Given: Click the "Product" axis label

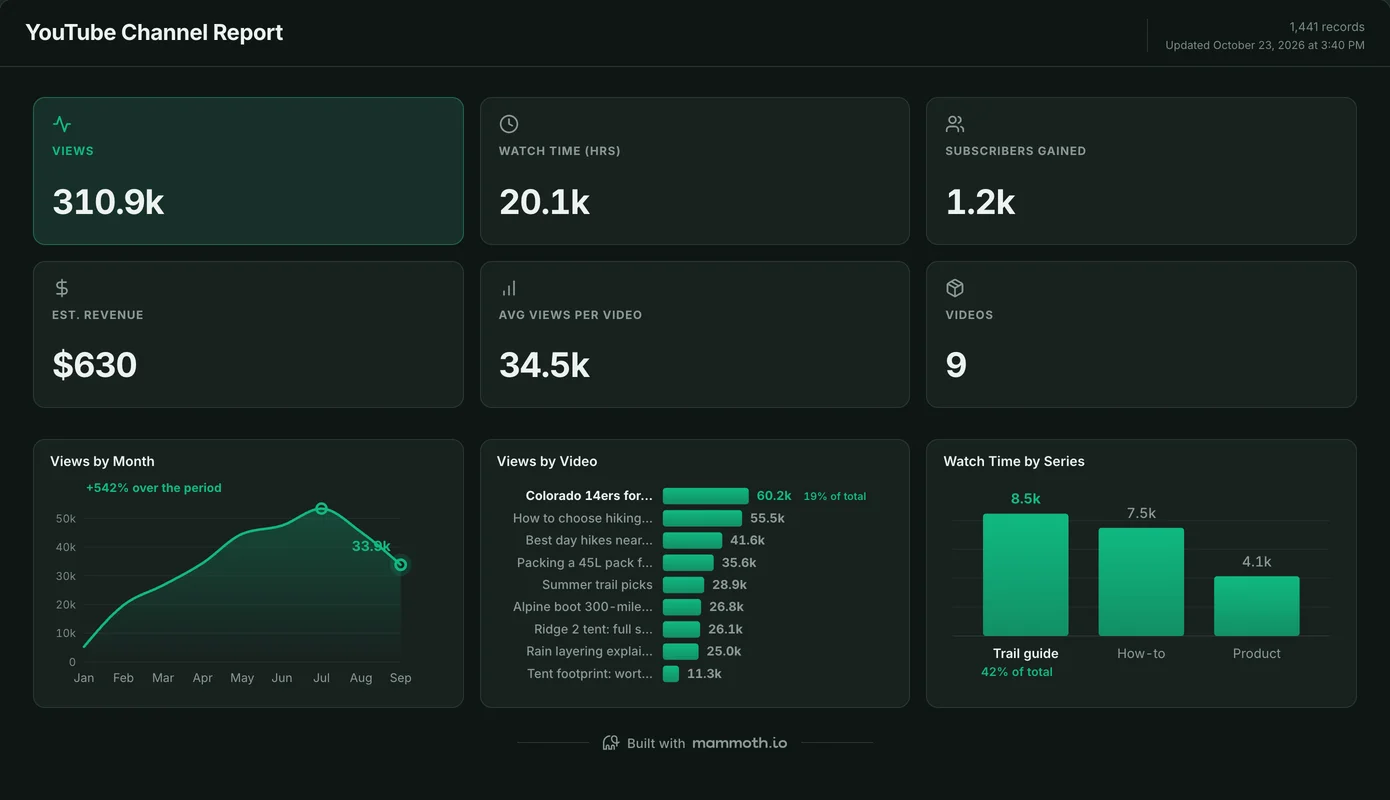Looking at the screenshot, I should [1257, 653].
